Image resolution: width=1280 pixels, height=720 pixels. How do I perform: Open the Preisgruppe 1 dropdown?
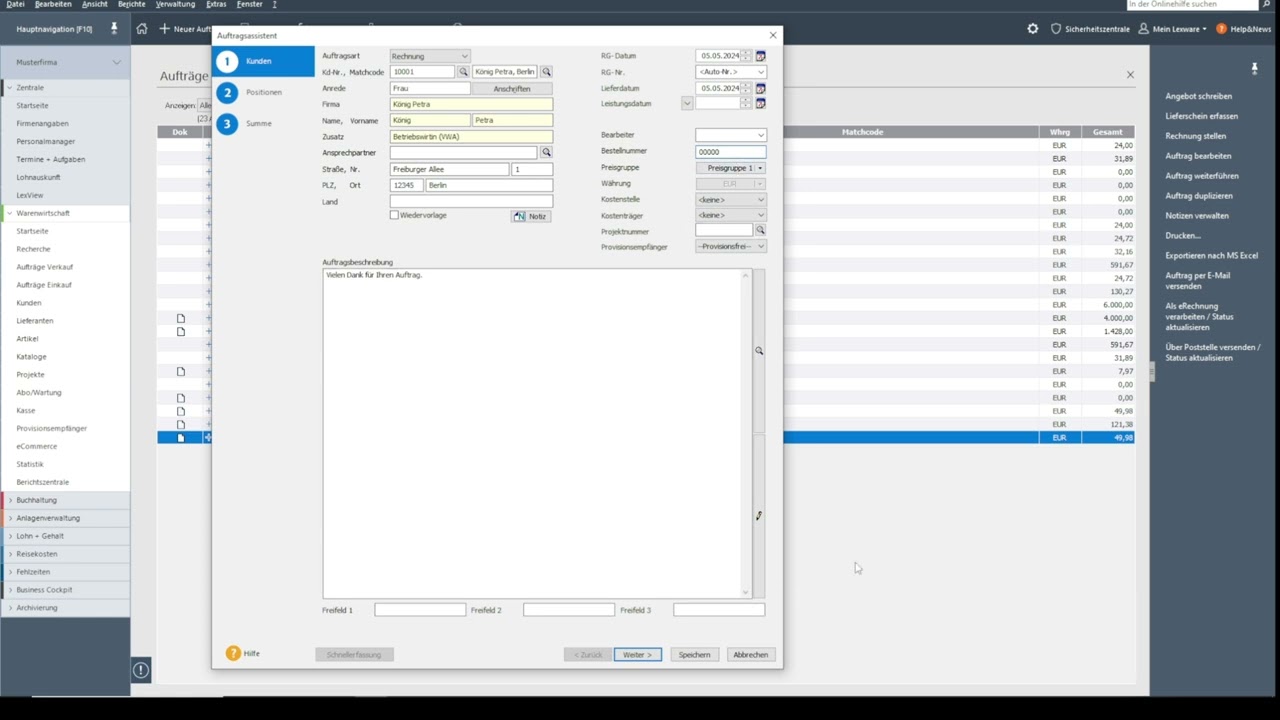[x=731, y=168]
